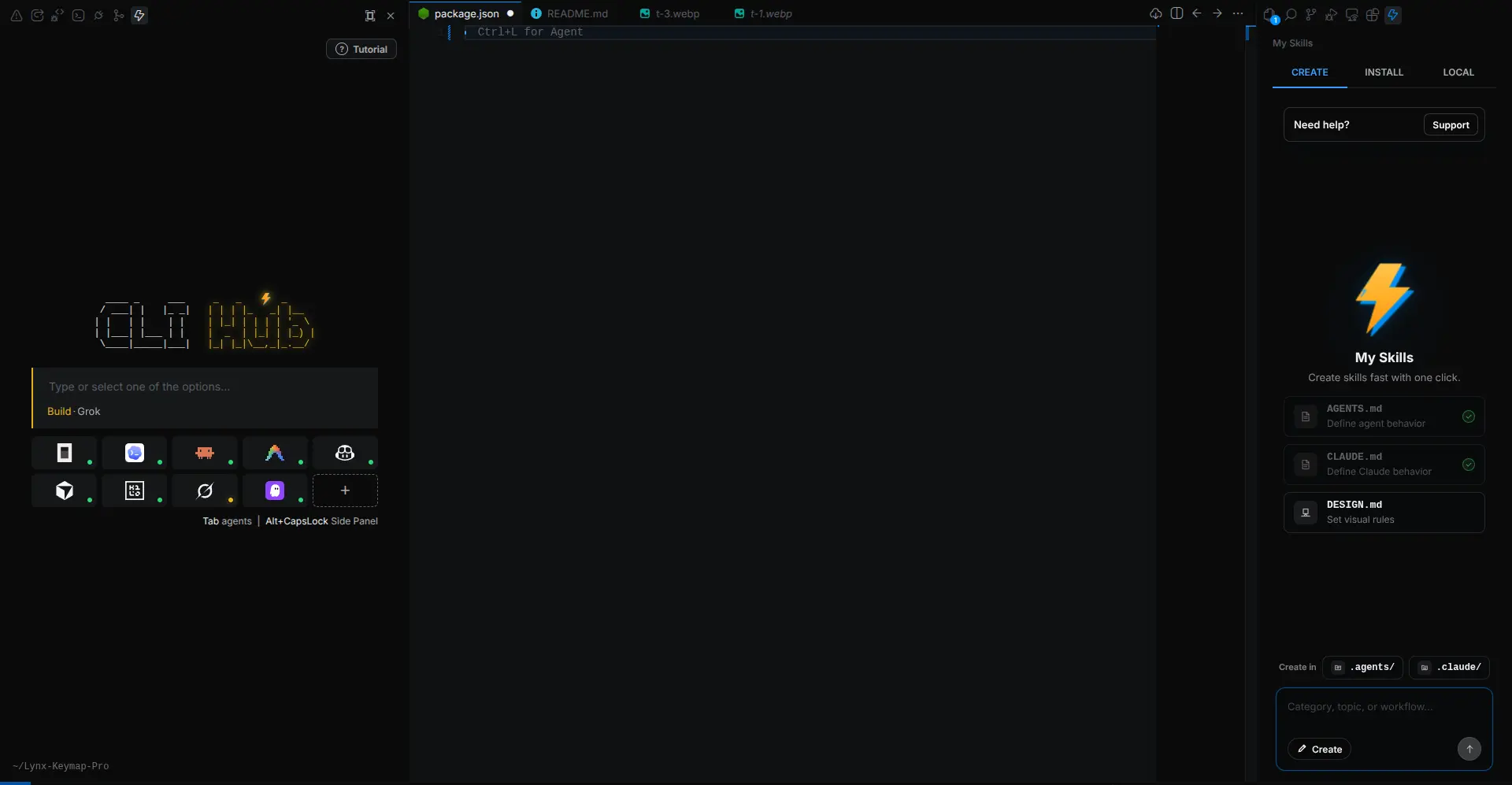Select the white cube agent tile
This screenshot has height=785, width=1512.
pyautogui.click(x=65, y=491)
